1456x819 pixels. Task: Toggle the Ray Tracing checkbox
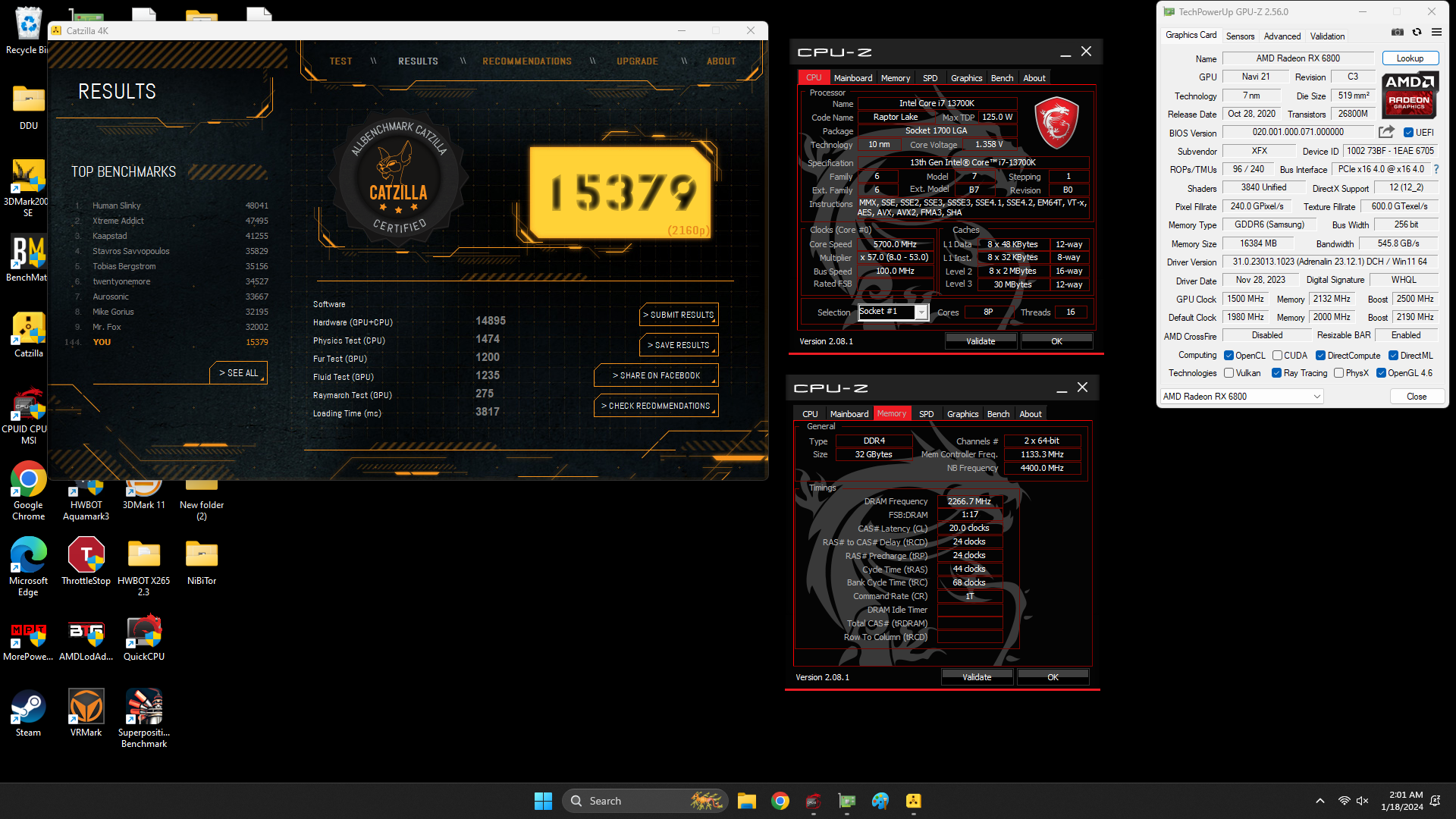(1276, 373)
